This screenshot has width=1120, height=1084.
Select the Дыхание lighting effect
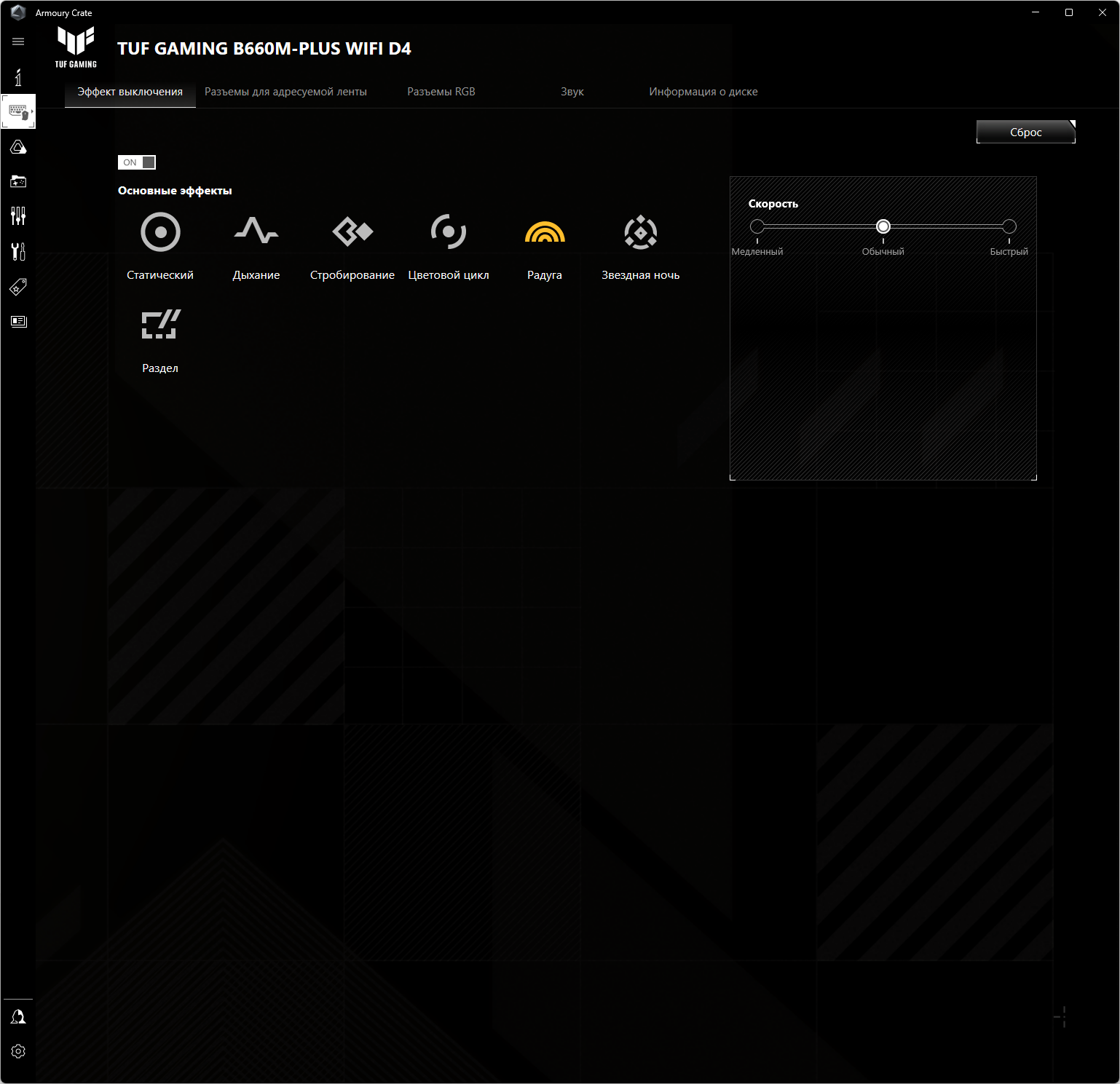coord(256,247)
